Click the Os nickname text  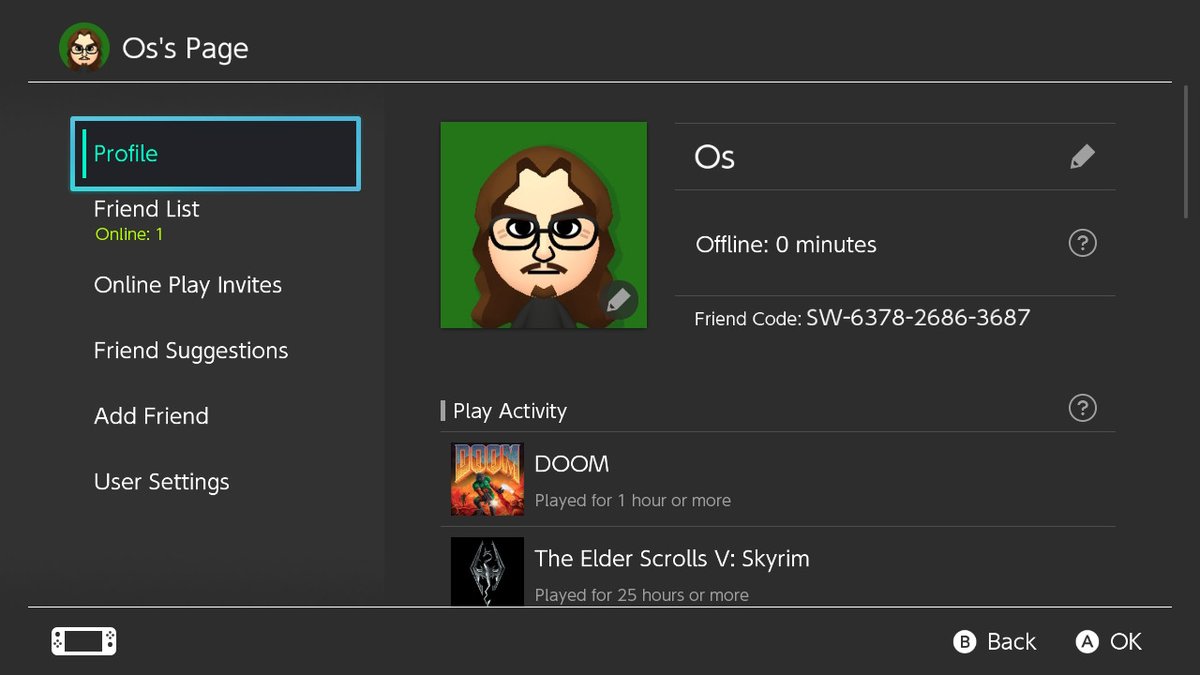715,158
